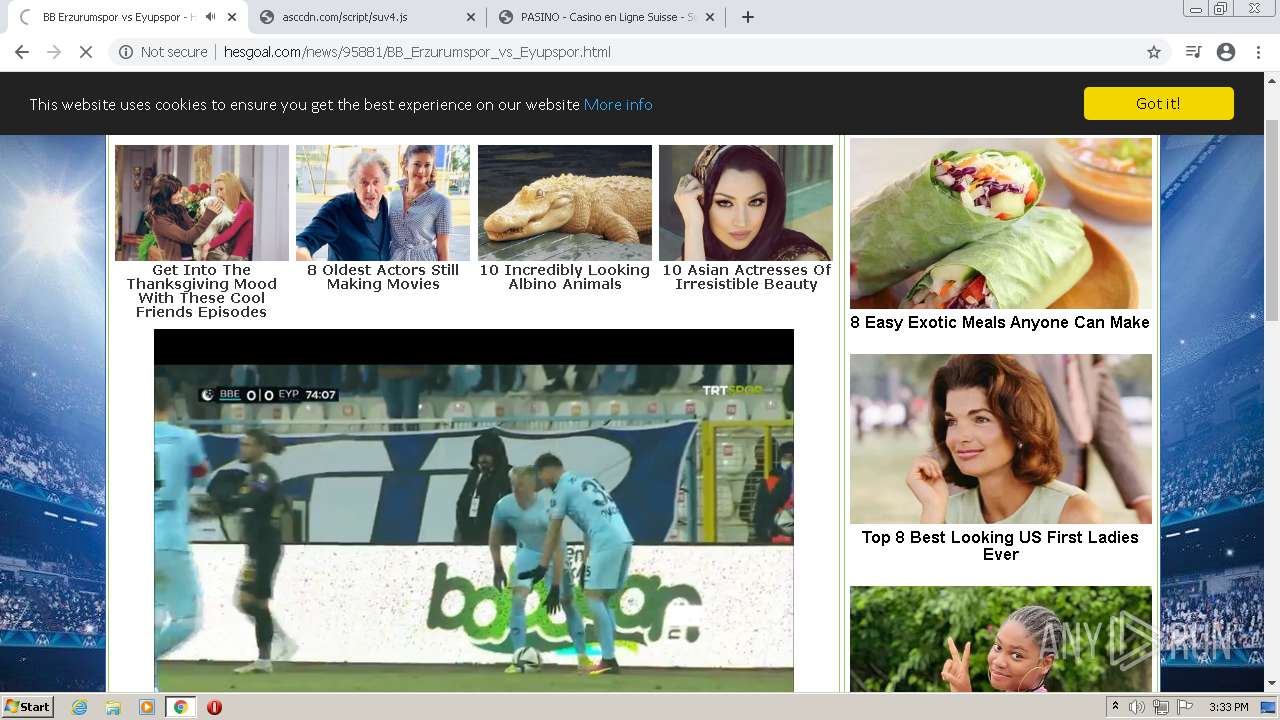The image size is (1280, 720).
Task: Show hidden system tray icons
Action: coord(1115,707)
